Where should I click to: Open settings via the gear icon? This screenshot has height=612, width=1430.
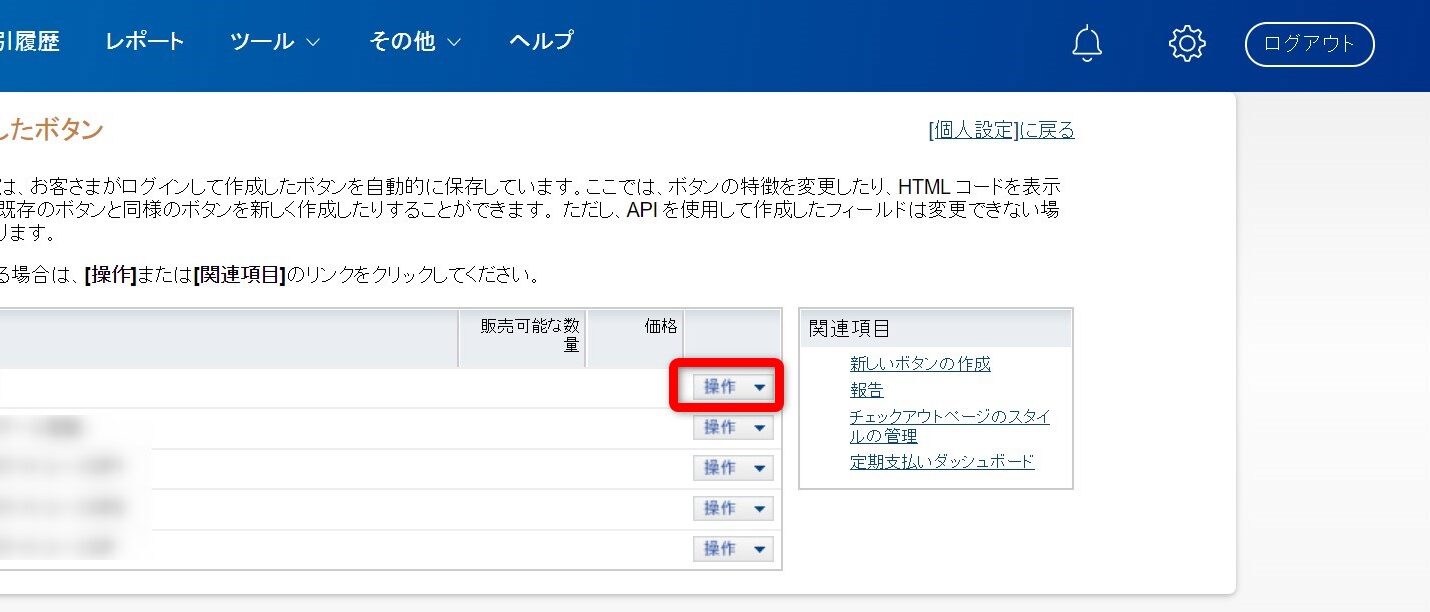coord(1187,44)
